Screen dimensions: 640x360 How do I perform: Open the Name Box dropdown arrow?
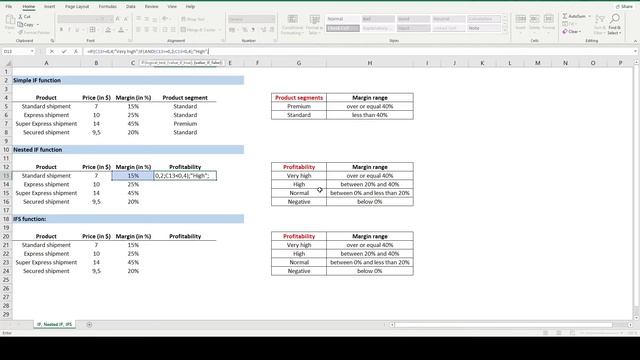click(x=32, y=51)
